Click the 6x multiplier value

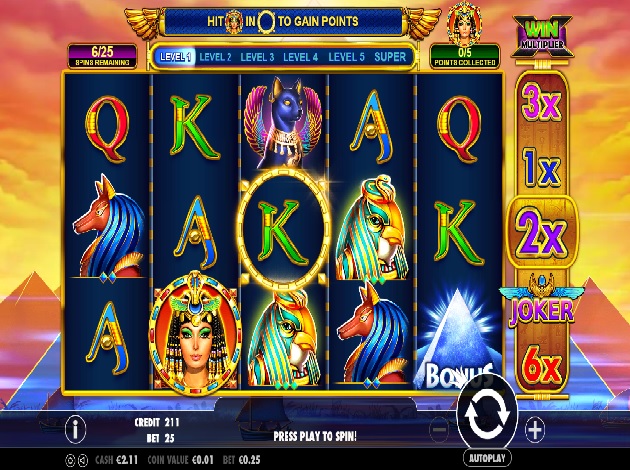click(x=541, y=366)
